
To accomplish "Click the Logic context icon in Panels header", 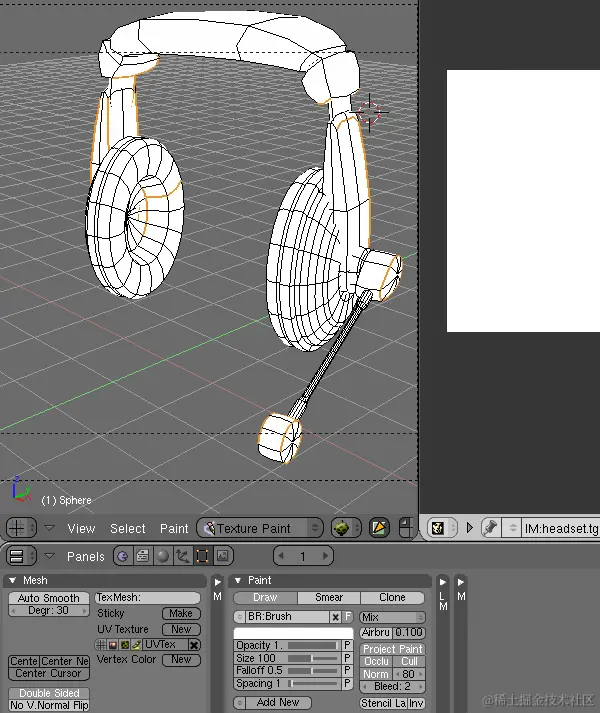I will [x=122, y=556].
